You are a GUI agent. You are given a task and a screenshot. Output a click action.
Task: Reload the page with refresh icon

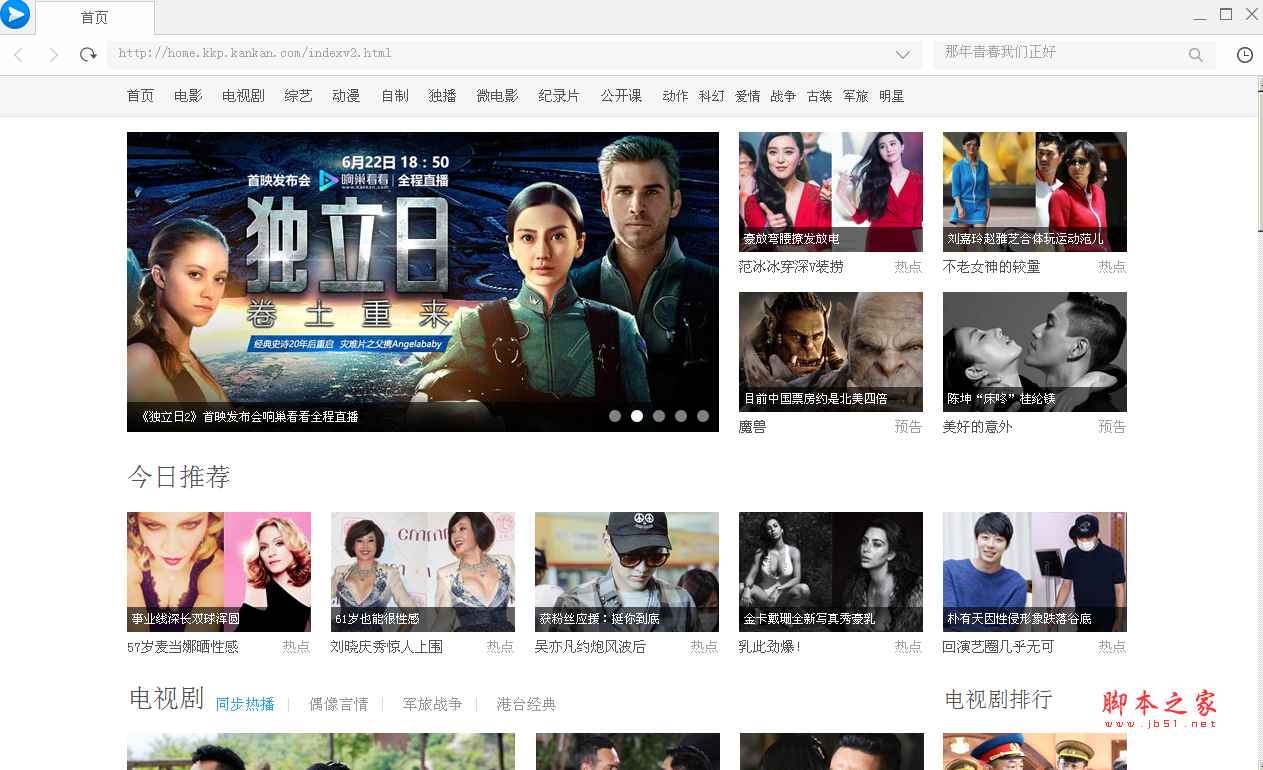pyautogui.click(x=89, y=55)
